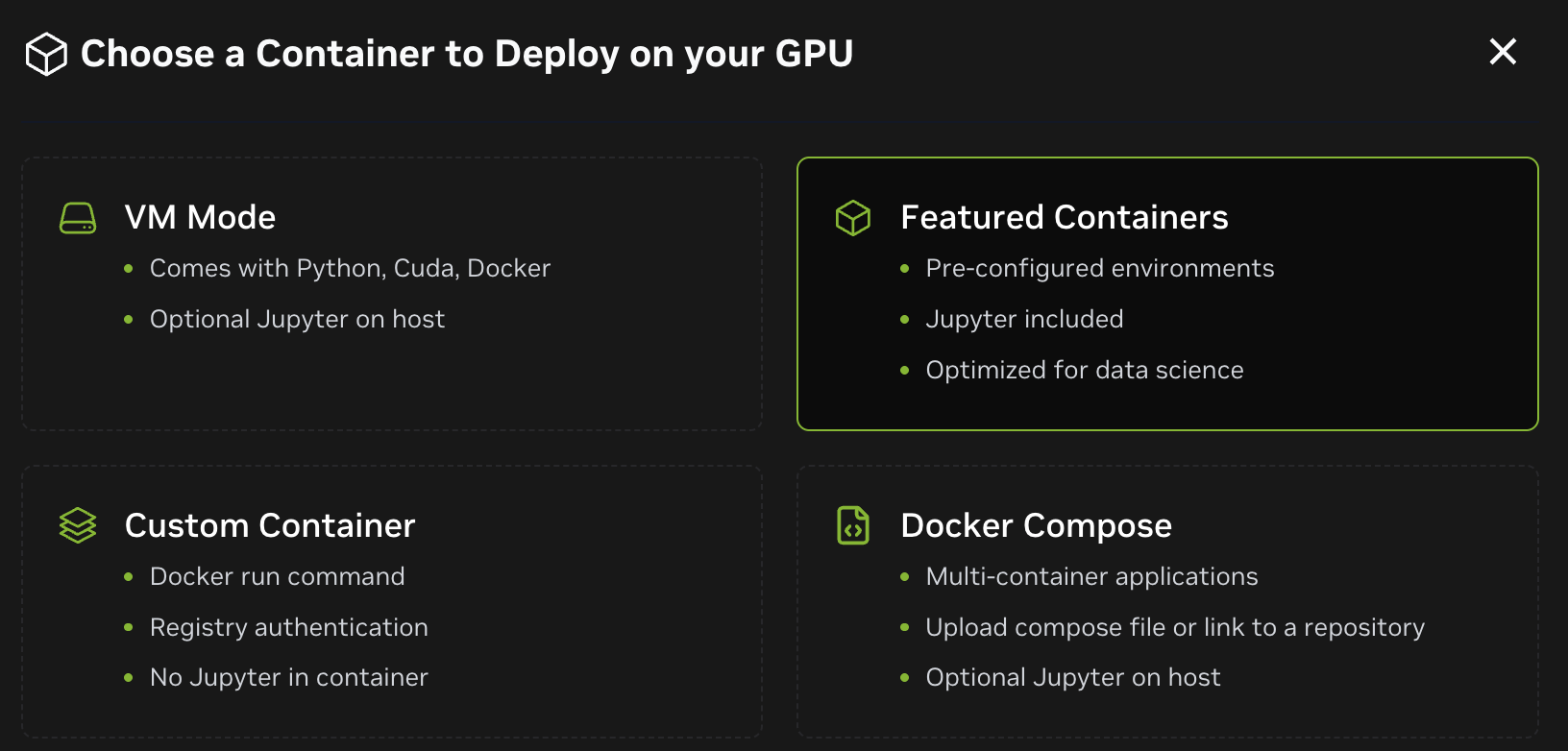
Task: Click the Featured Containers cube icon
Action: tap(853, 217)
